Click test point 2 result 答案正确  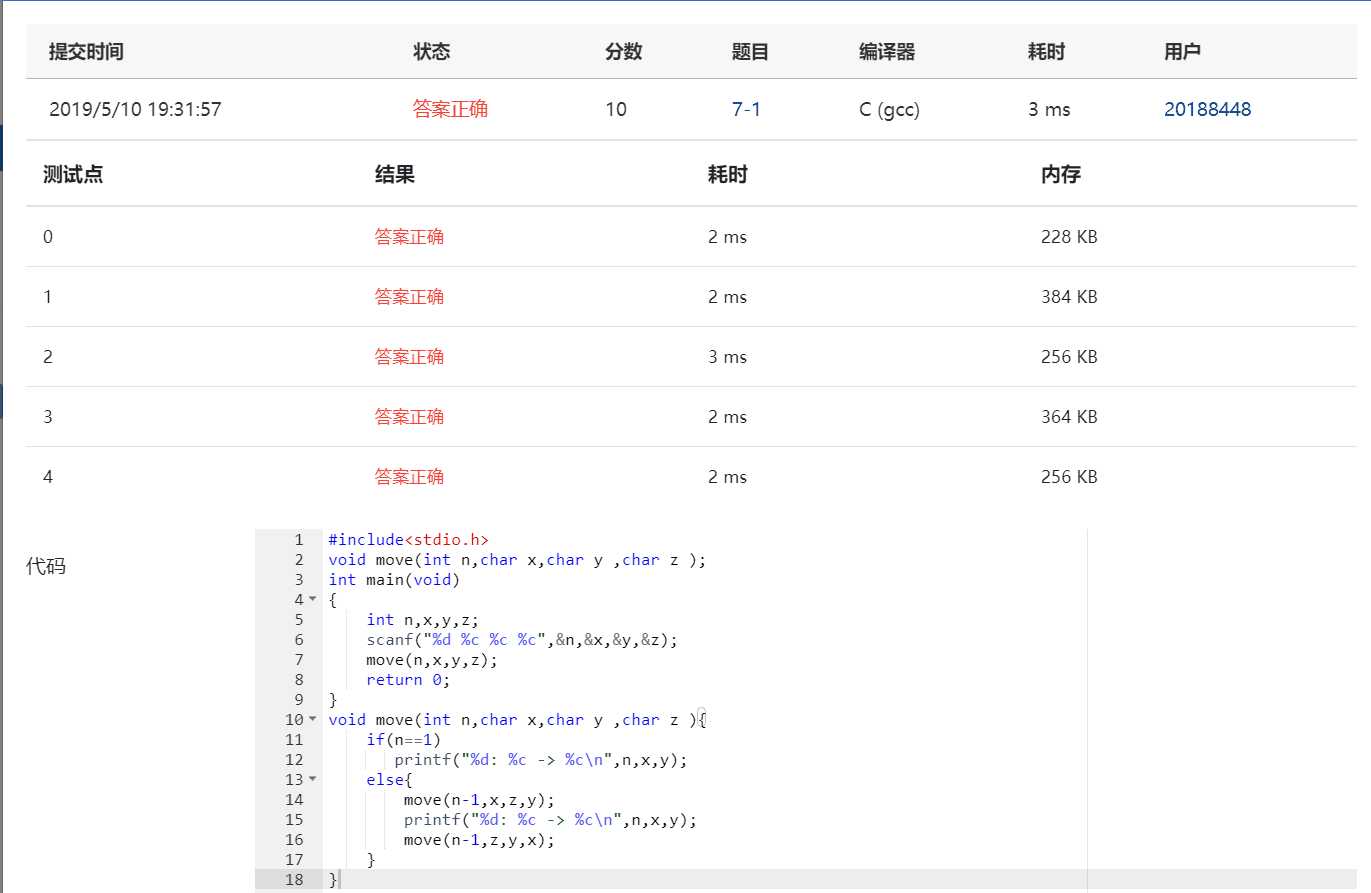pyautogui.click(x=409, y=357)
